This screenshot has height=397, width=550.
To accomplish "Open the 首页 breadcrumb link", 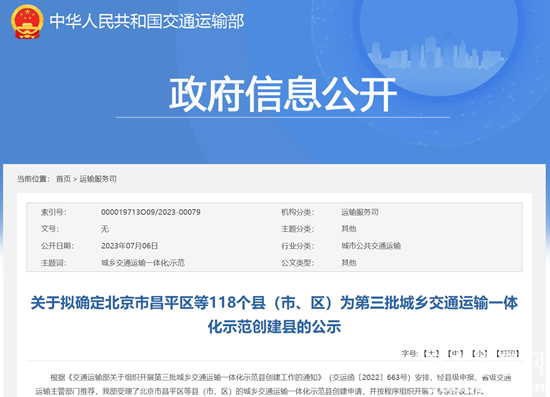I will tap(63, 179).
